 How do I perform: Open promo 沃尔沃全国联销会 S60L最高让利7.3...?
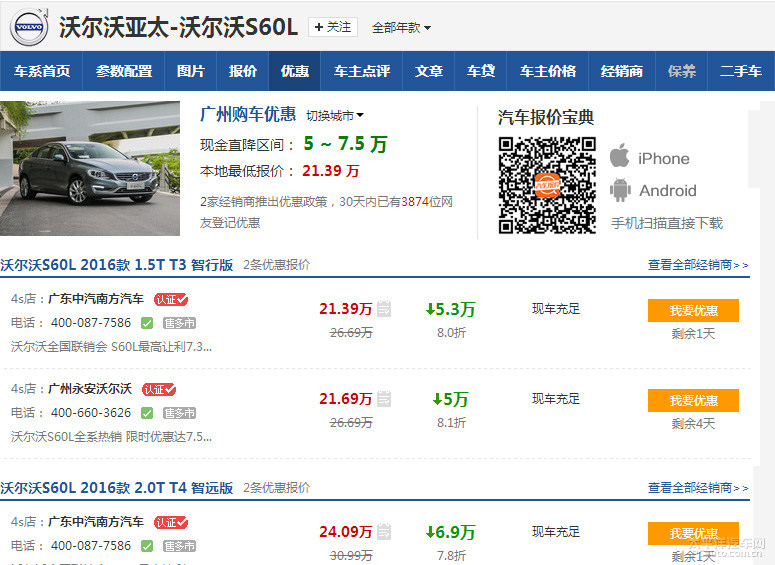(111, 347)
